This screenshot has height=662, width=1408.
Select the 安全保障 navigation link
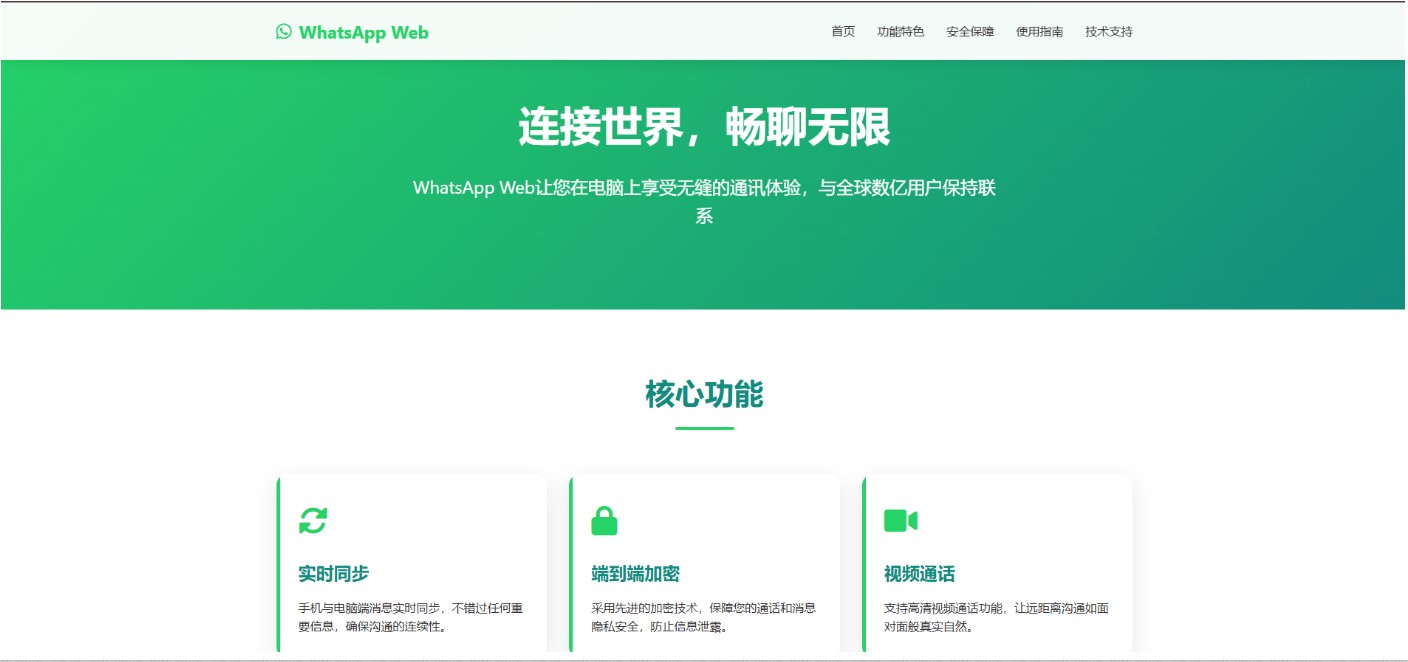[x=970, y=32]
